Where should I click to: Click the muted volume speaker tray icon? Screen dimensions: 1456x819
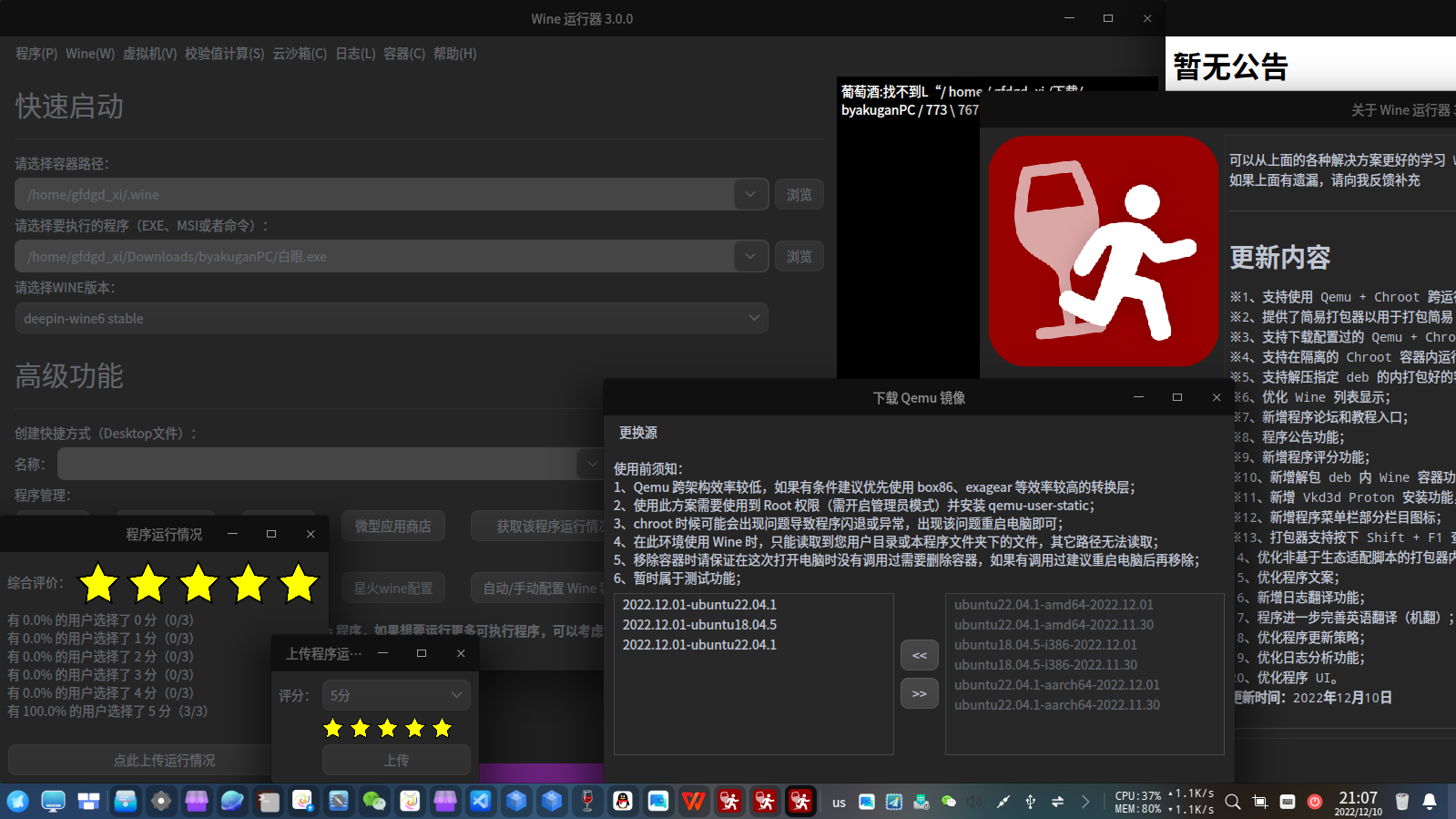point(975,802)
